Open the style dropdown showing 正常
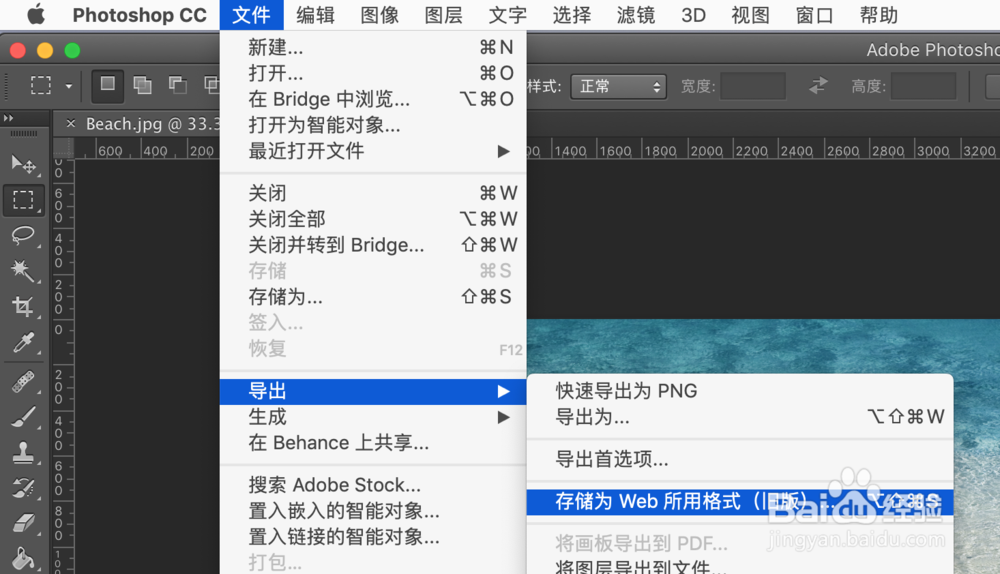This screenshot has width=1000, height=574. (x=619, y=87)
